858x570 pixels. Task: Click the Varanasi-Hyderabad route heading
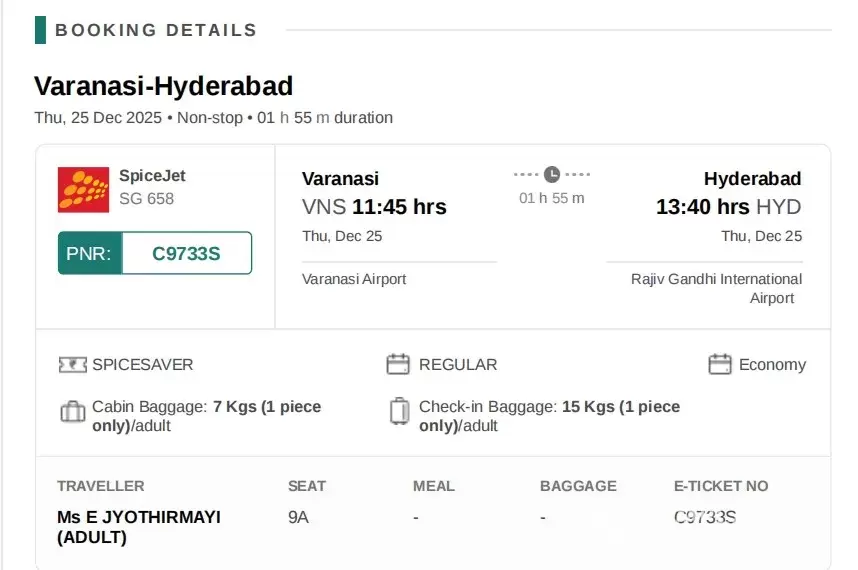[x=163, y=86]
